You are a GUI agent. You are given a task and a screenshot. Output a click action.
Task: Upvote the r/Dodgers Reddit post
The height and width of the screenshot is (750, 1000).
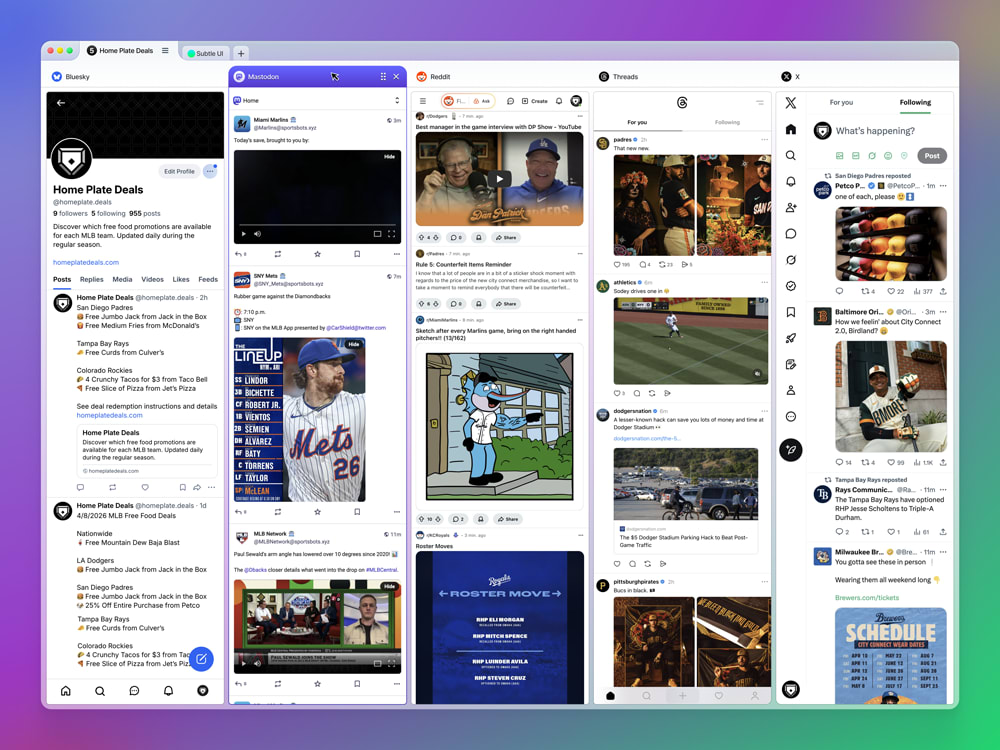coord(421,237)
